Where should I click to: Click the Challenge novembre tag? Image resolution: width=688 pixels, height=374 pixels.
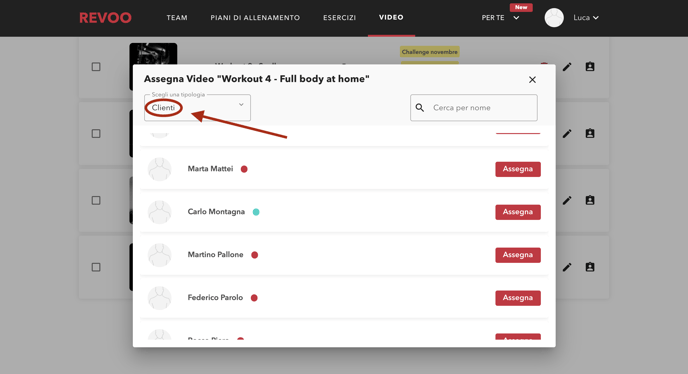tap(430, 52)
